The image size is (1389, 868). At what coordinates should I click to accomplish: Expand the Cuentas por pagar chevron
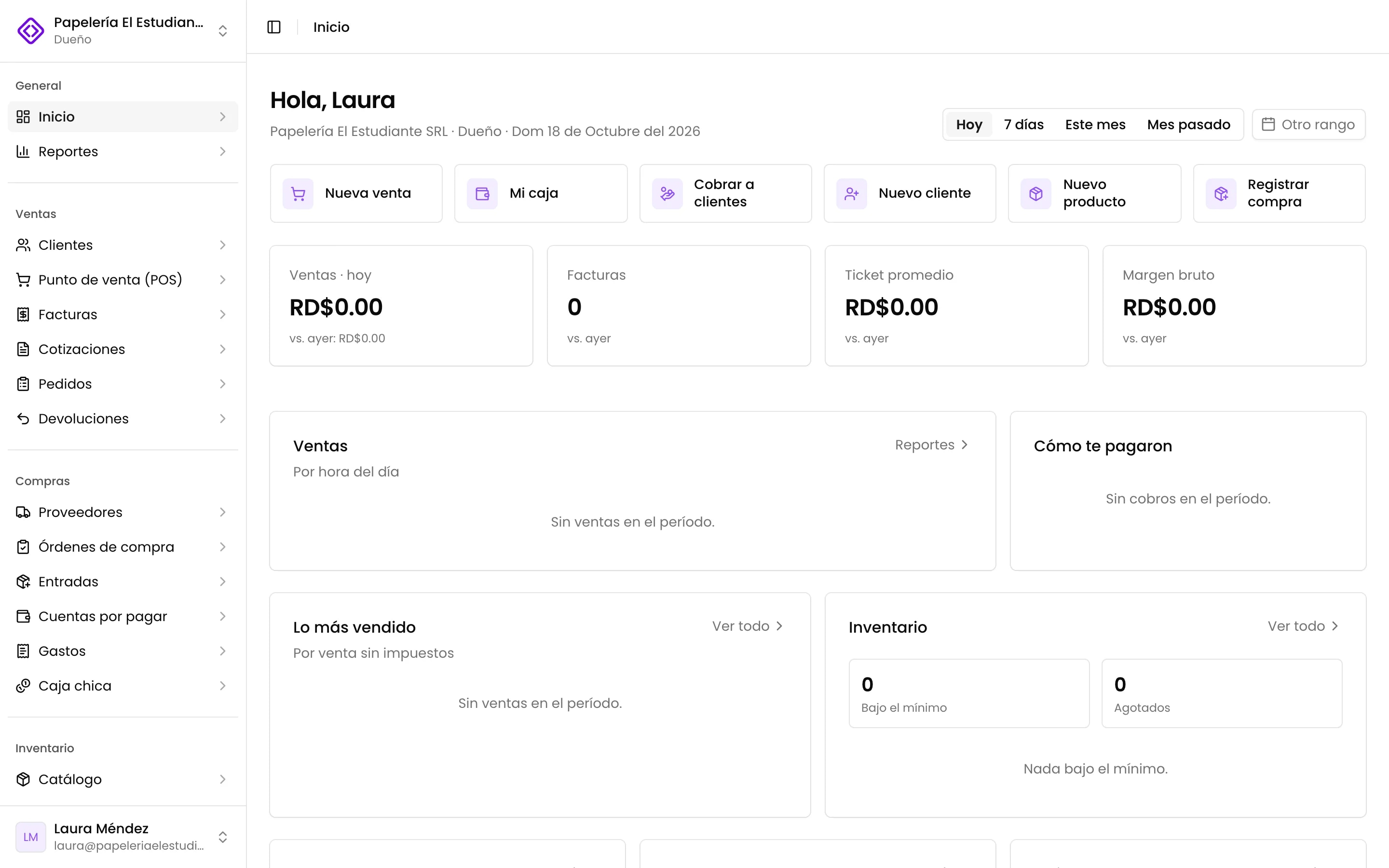[x=223, y=617]
